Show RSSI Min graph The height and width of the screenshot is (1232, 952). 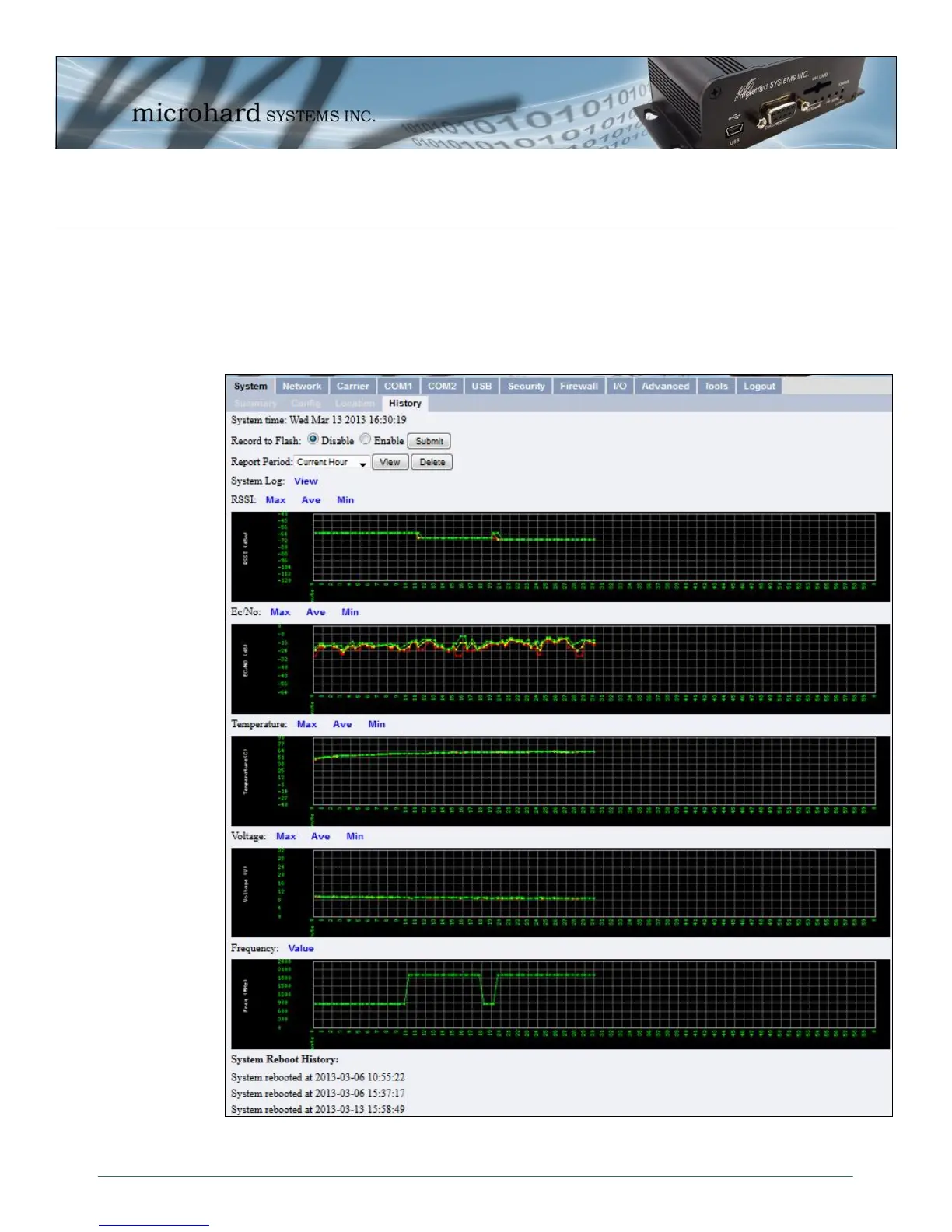345,500
